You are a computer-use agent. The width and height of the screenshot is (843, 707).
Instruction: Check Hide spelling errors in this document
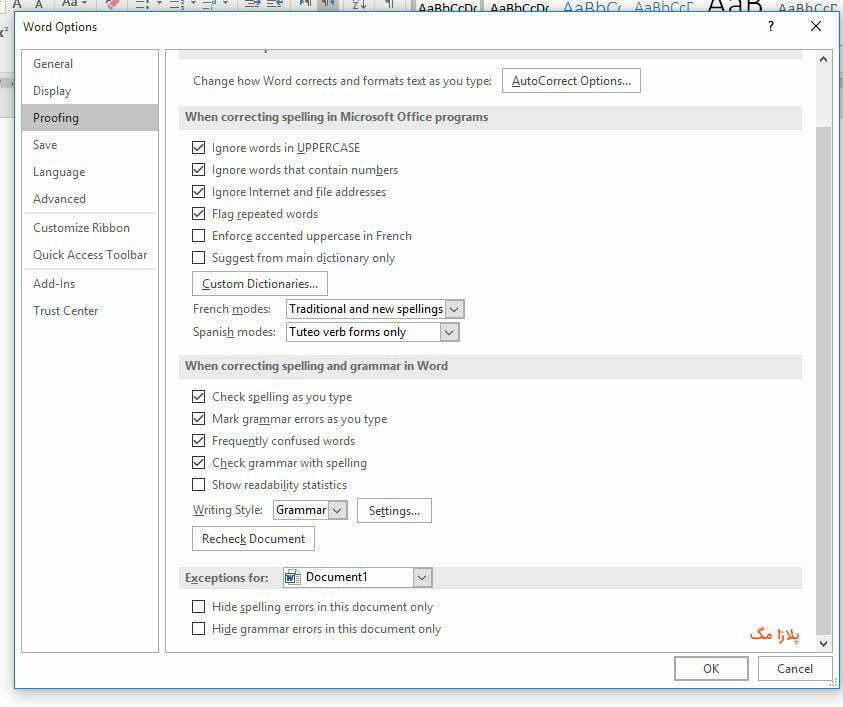pos(198,606)
